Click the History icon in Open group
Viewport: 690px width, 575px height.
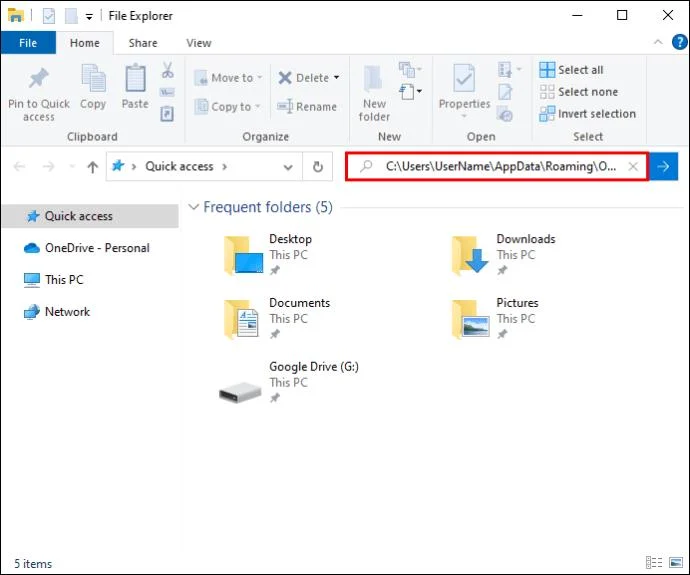coord(505,114)
